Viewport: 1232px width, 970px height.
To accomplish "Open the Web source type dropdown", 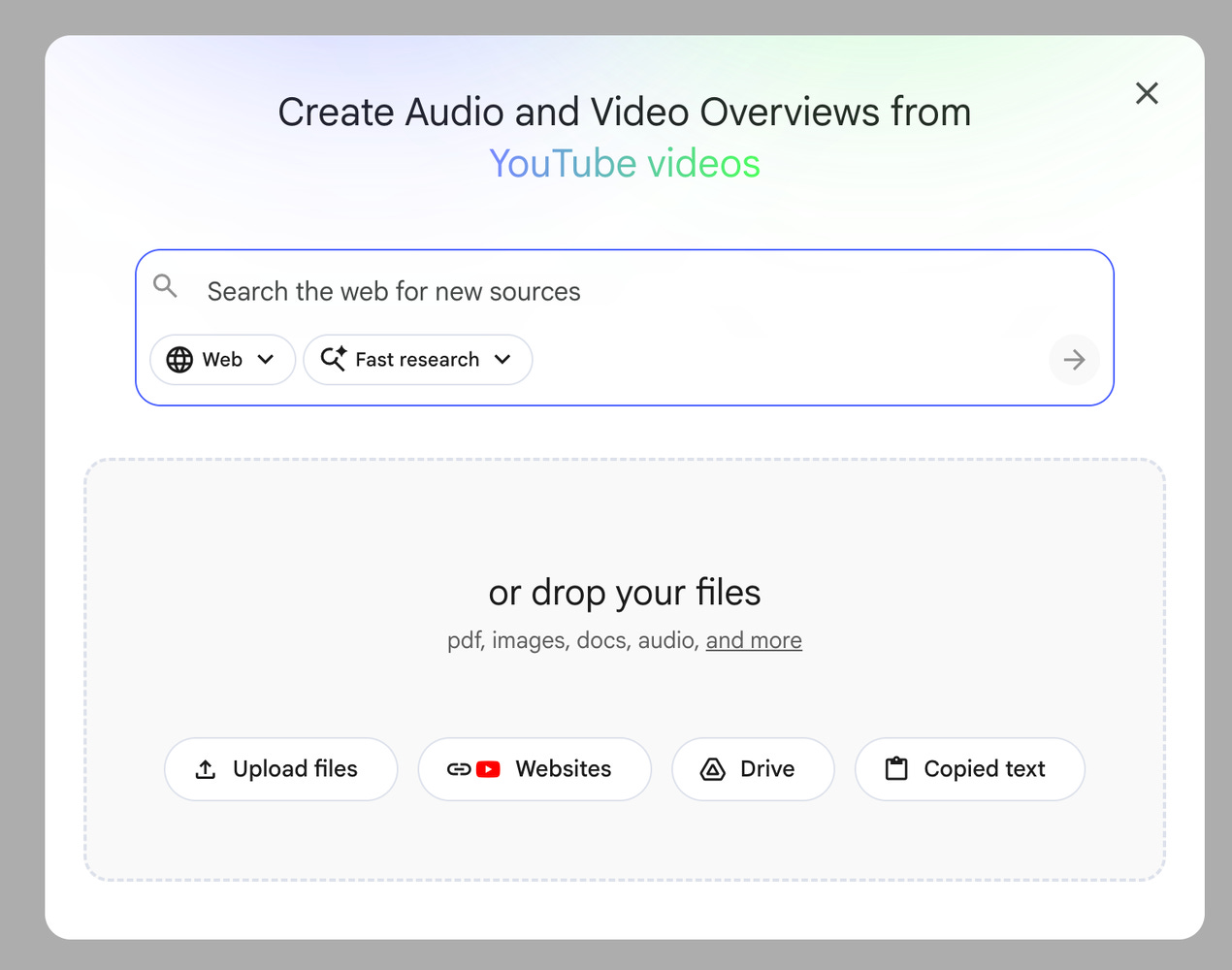I will [x=222, y=360].
